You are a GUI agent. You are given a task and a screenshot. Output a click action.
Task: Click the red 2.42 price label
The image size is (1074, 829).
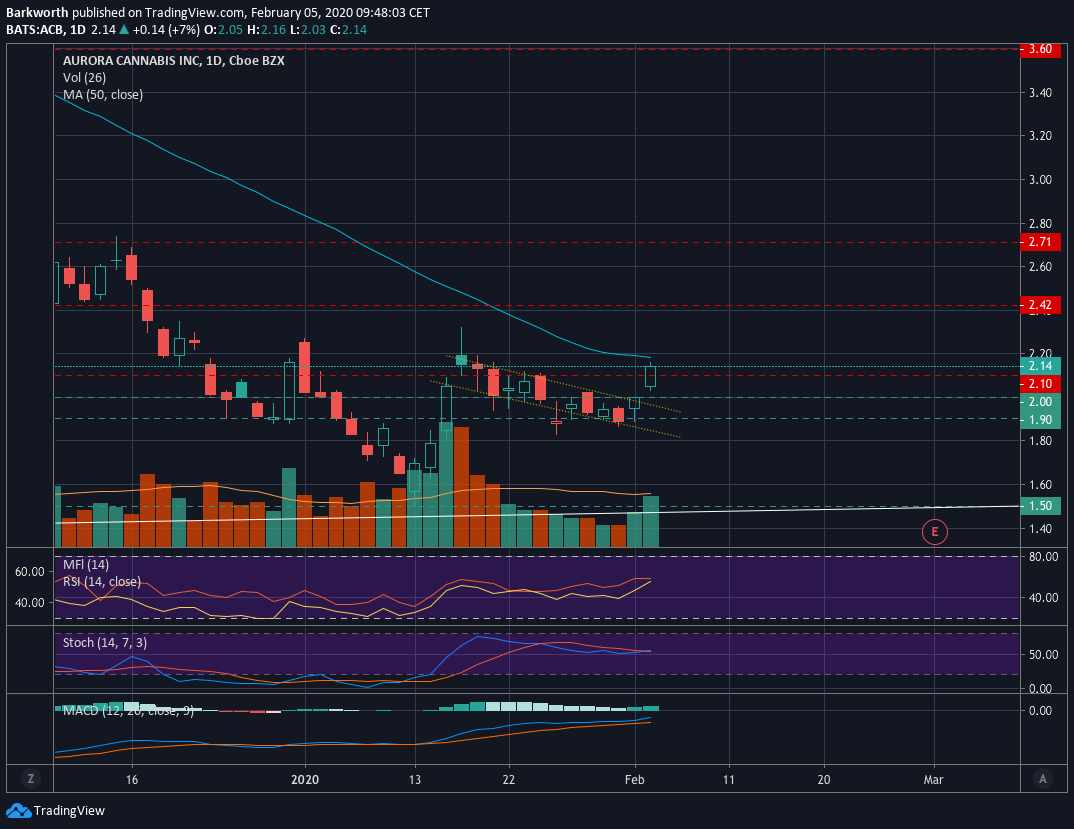point(1040,305)
